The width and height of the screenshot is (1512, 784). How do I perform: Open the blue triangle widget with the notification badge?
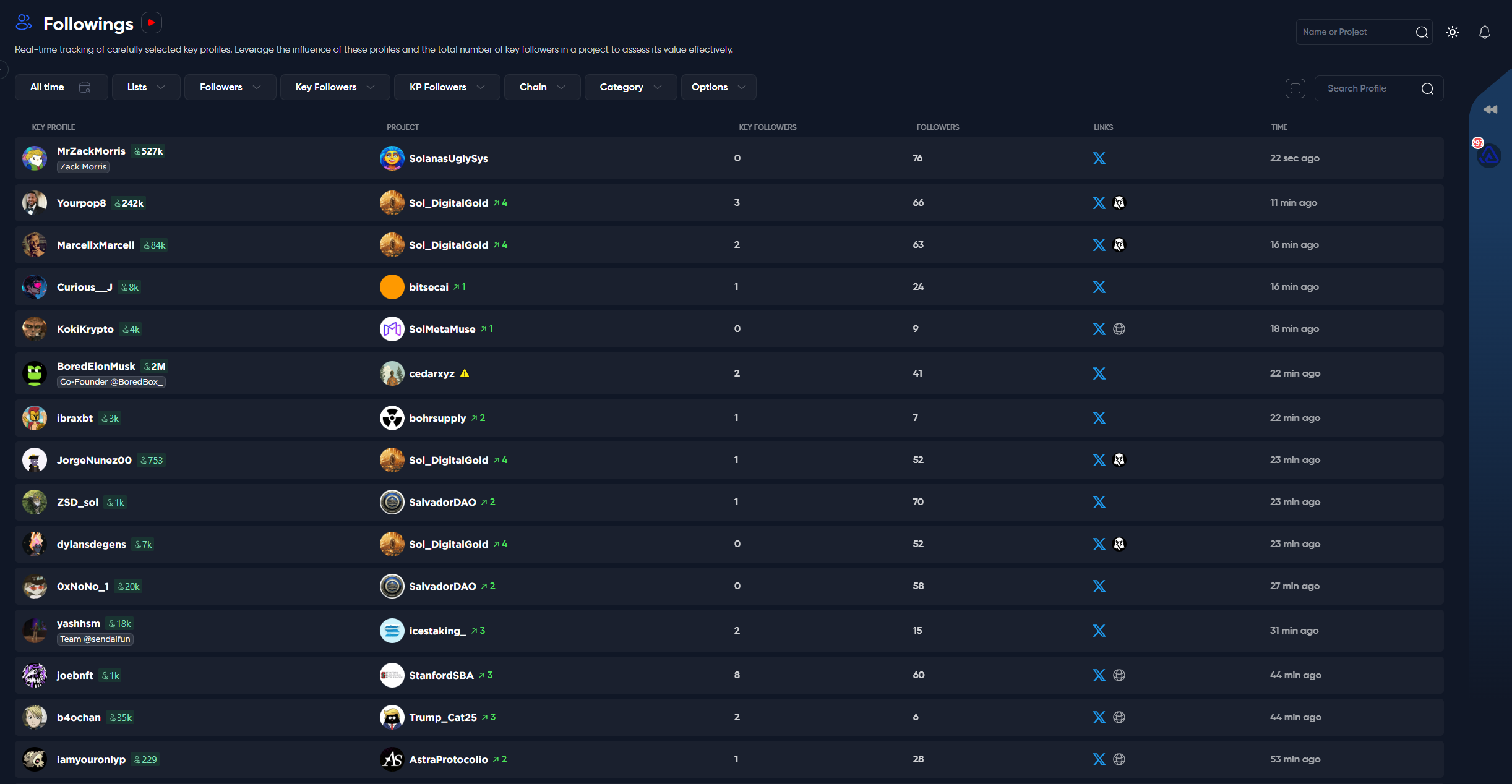click(x=1488, y=155)
